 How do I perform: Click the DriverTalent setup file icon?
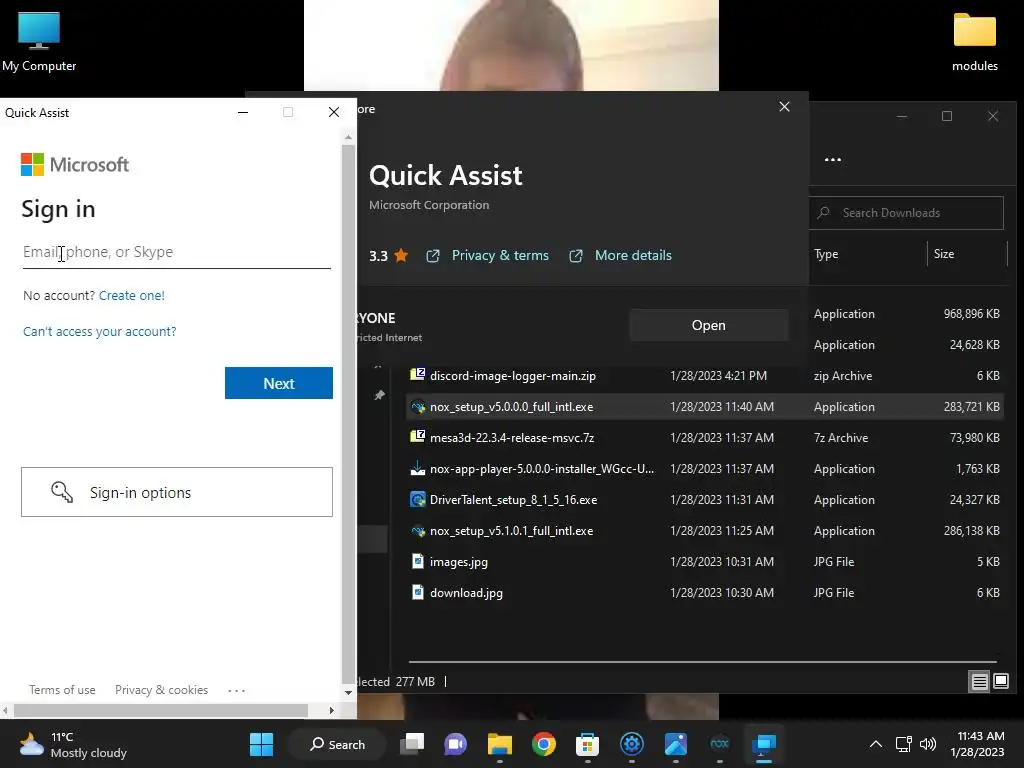coord(417,499)
